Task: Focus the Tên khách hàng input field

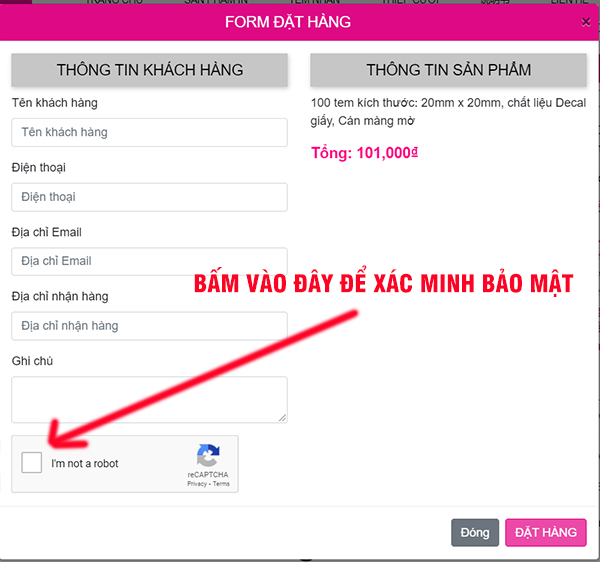Action: click(149, 132)
